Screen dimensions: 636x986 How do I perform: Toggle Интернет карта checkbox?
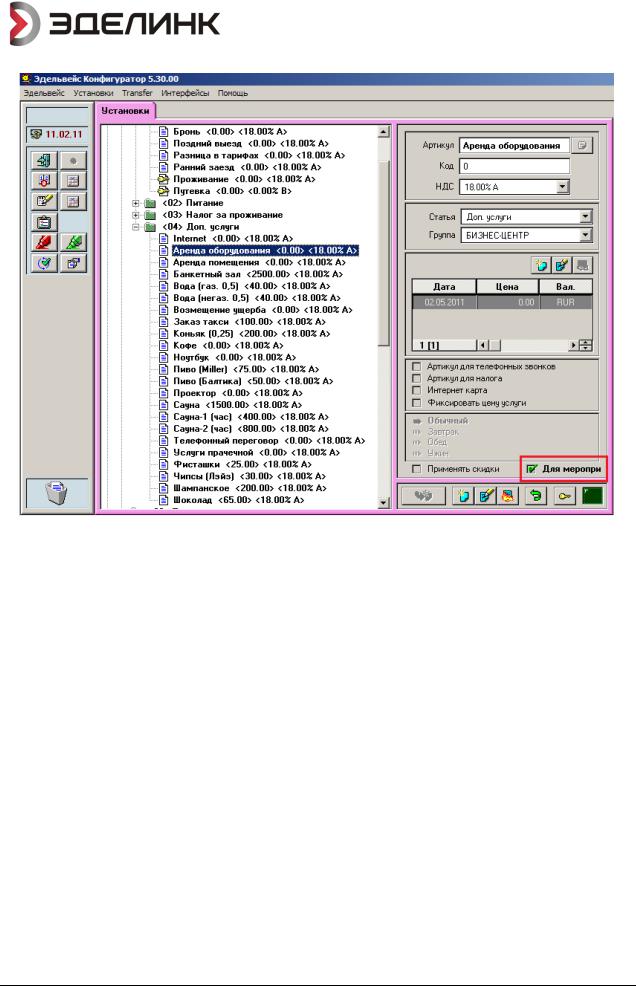click(416, 390)
